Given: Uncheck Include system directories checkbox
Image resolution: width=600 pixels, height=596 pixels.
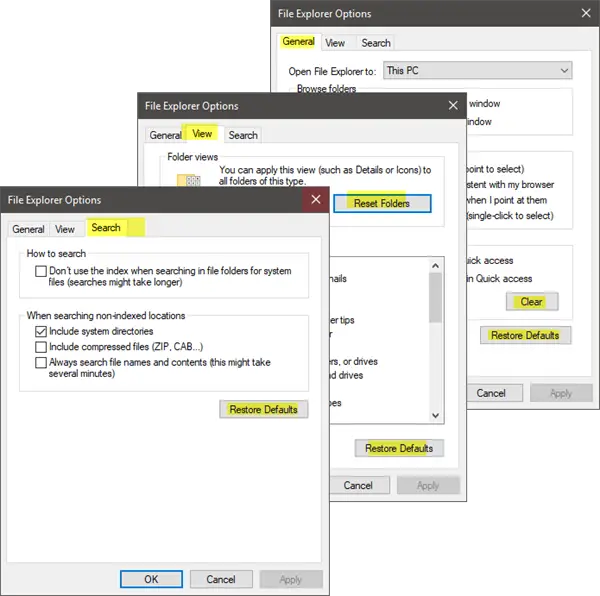Looking at the screenshot, I should pos(41,331).
